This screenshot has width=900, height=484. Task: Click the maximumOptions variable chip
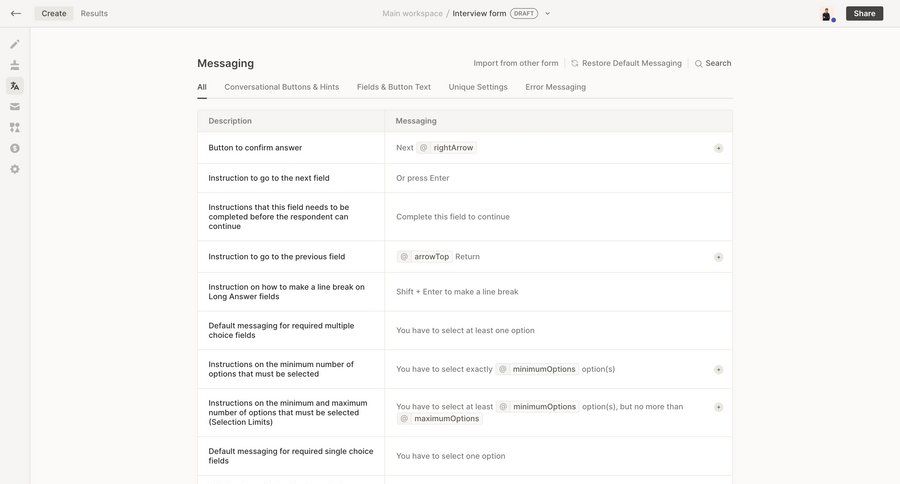440,419
